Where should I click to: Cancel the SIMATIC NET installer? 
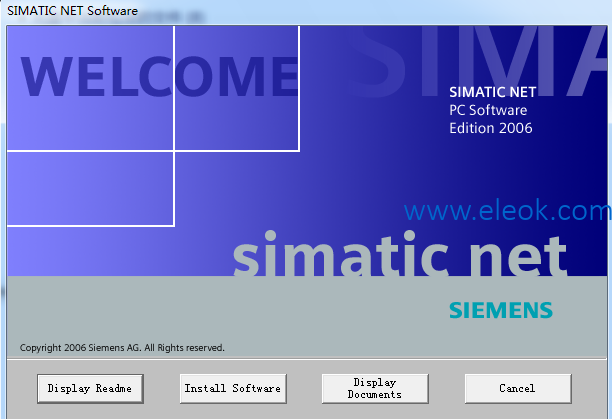pyautogui.click(x=518, y=389)
